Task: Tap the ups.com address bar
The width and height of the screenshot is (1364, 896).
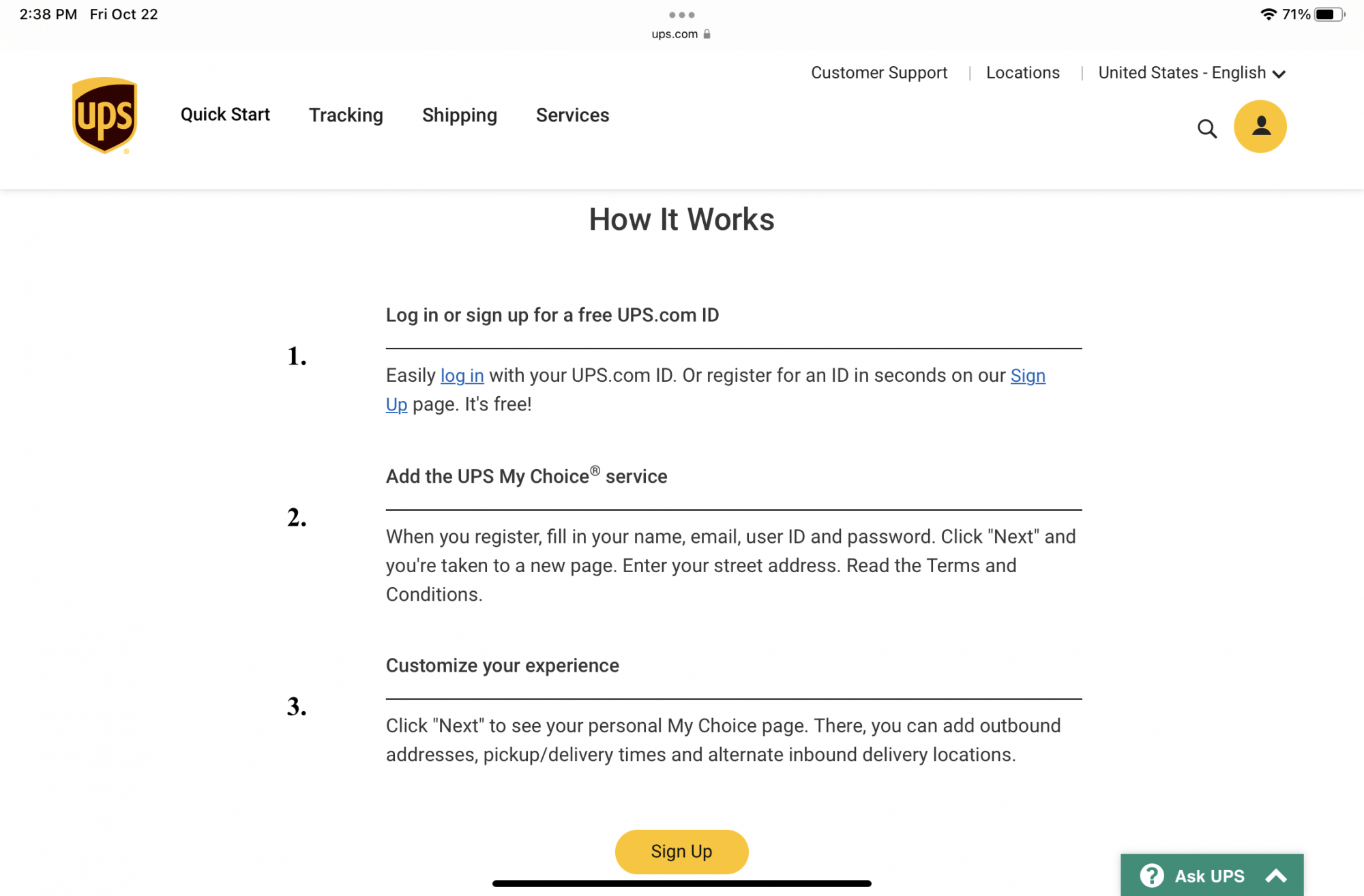Action: (x=674, y=34)
